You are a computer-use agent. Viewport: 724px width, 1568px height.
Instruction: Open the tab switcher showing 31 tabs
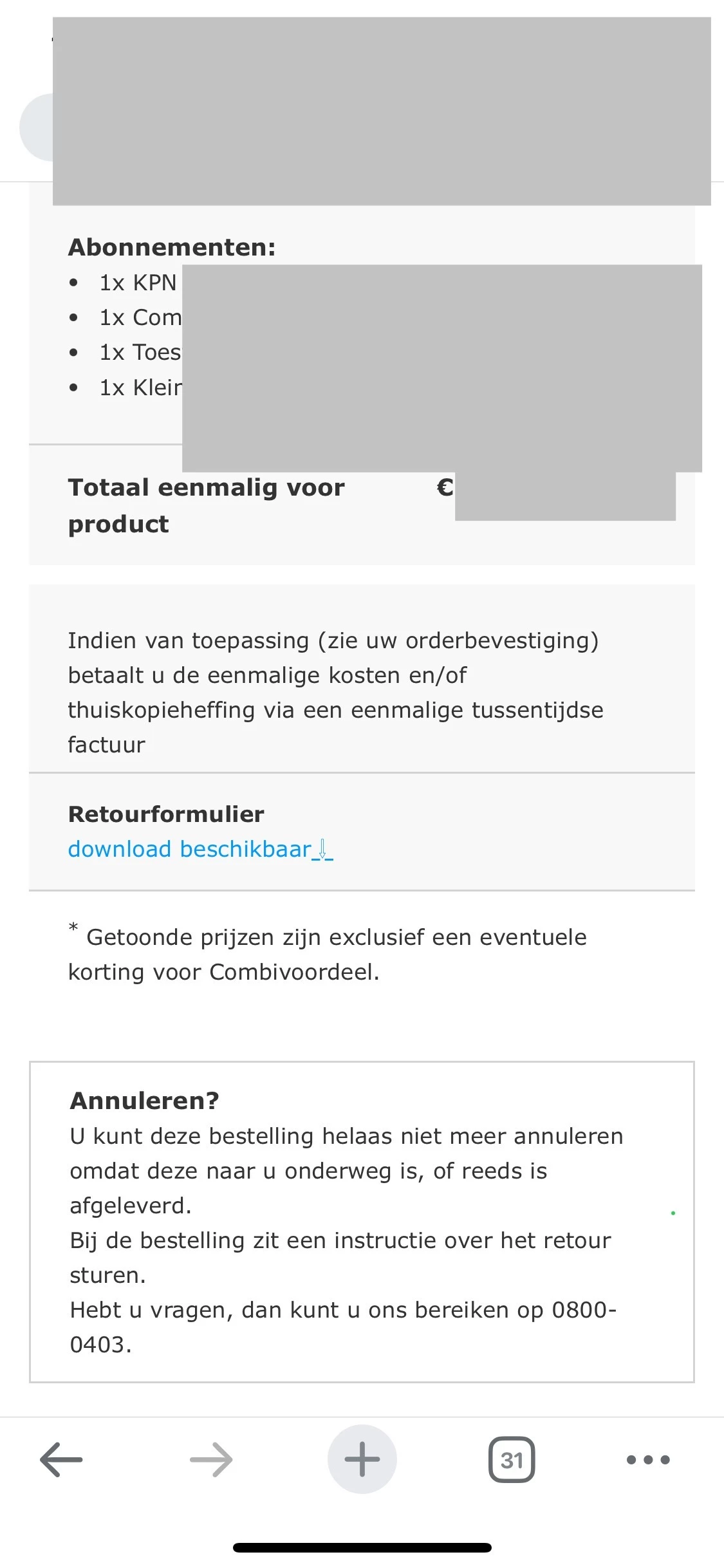[512, 1459]
